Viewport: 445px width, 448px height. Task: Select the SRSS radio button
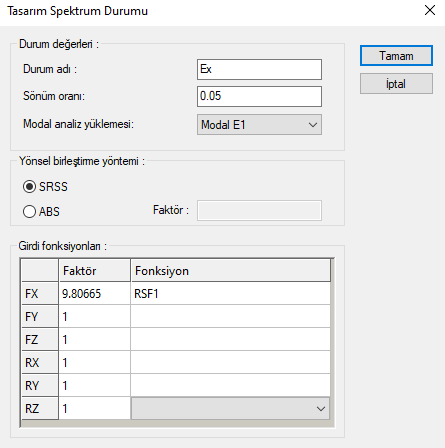29,186
